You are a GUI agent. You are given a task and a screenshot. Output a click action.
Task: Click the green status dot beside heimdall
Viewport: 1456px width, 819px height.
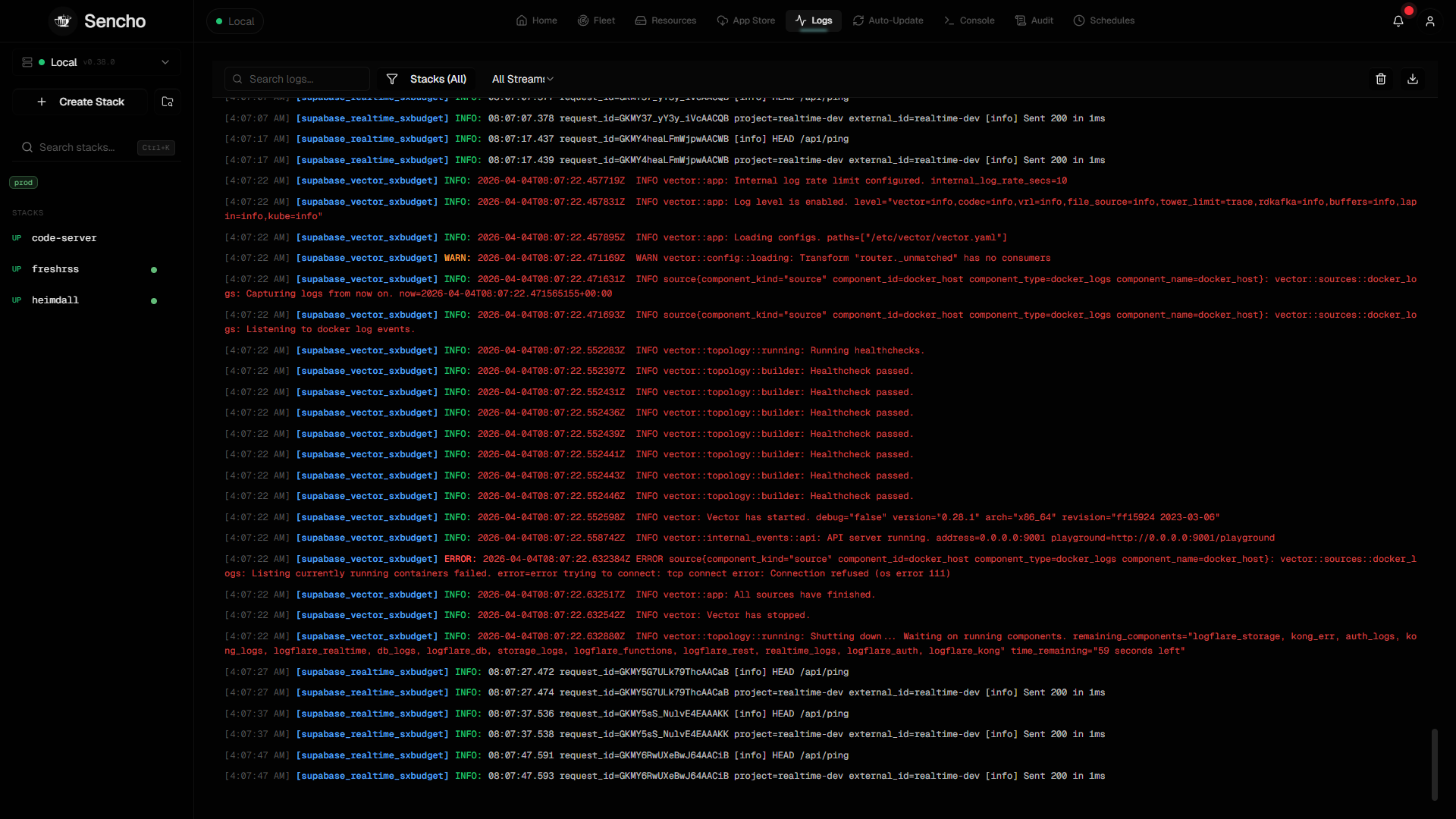click(154, 301)
